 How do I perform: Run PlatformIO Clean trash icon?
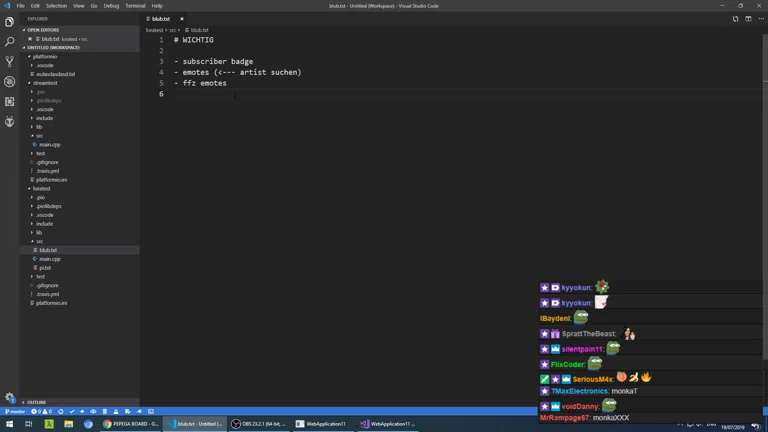104,411
